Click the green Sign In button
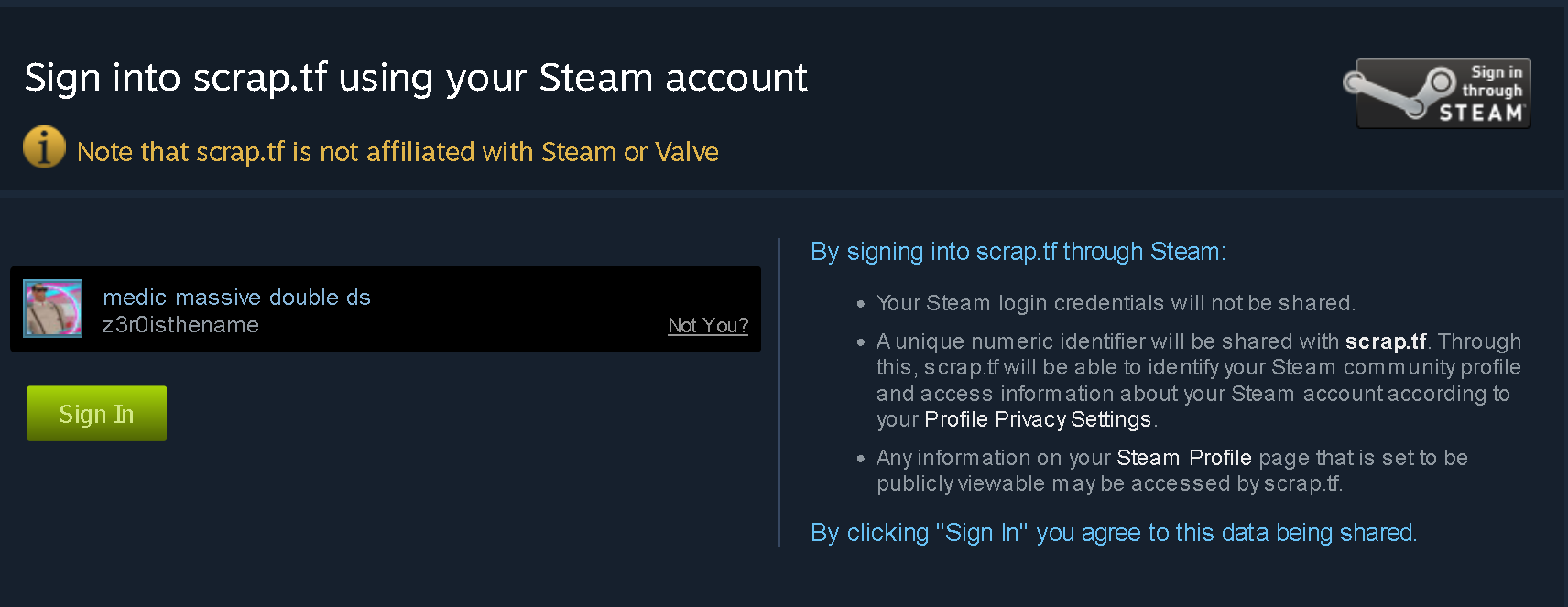 96,414
